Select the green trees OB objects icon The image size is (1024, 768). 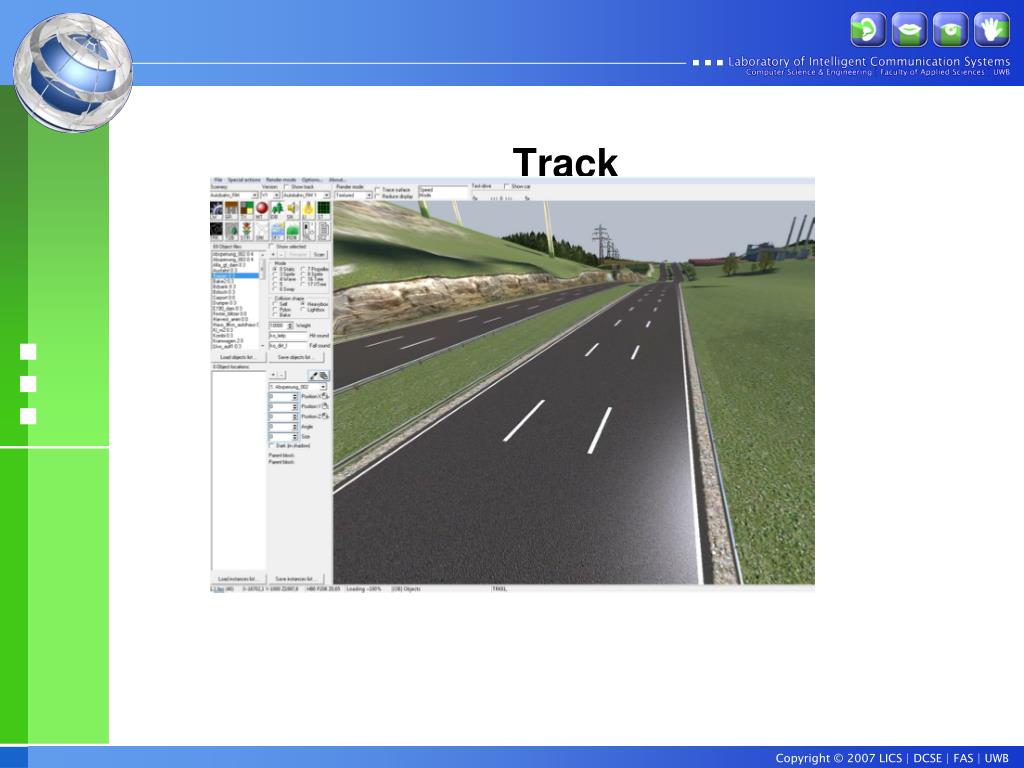tap(278, 210)
